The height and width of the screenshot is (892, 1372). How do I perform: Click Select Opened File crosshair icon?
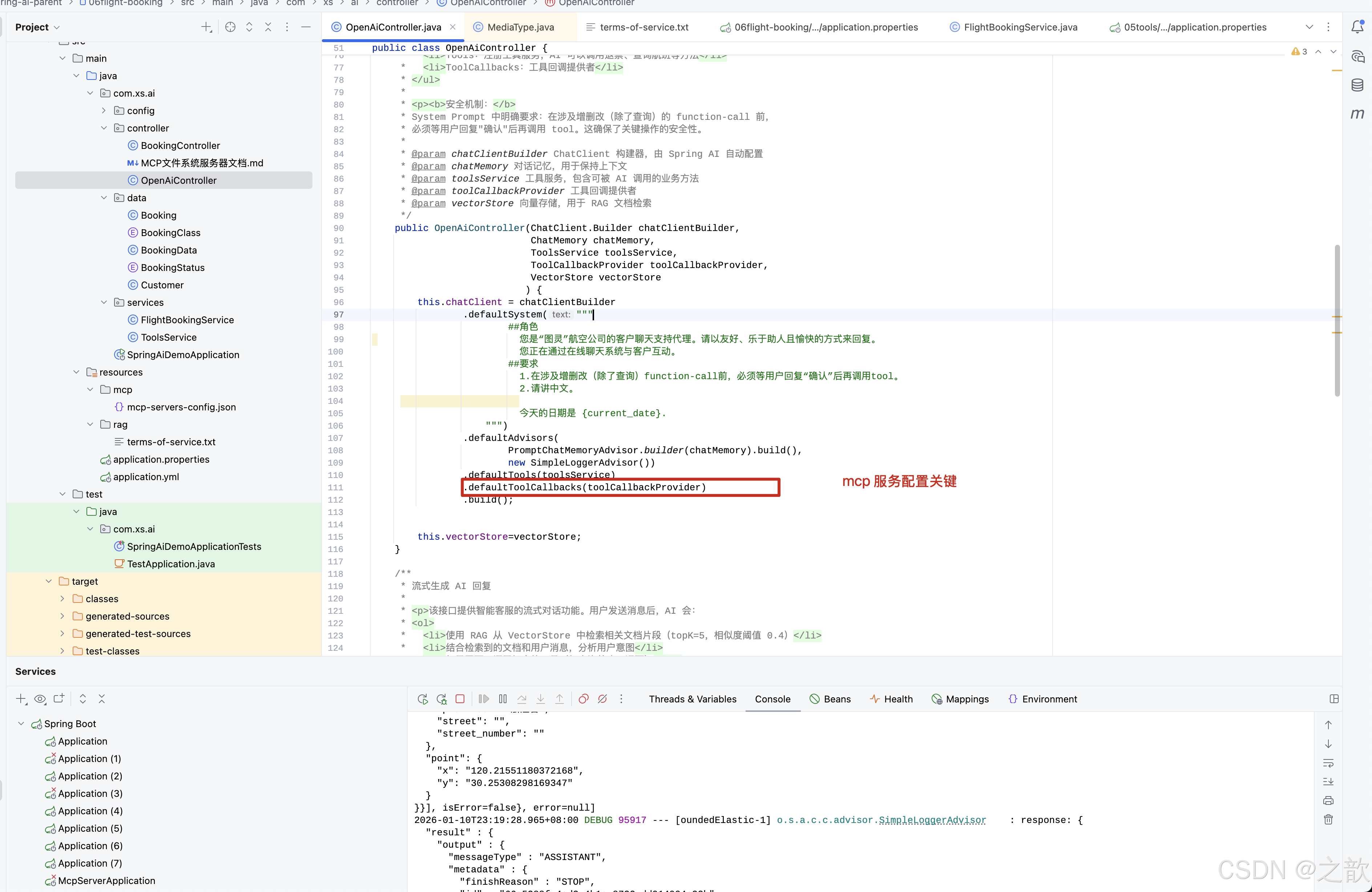click(x=231, y=27)
